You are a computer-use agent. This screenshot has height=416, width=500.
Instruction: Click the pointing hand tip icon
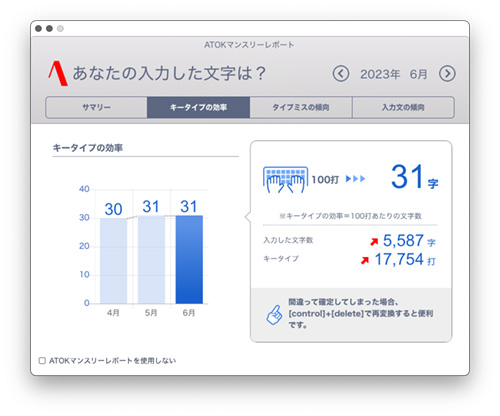(274, 315)
